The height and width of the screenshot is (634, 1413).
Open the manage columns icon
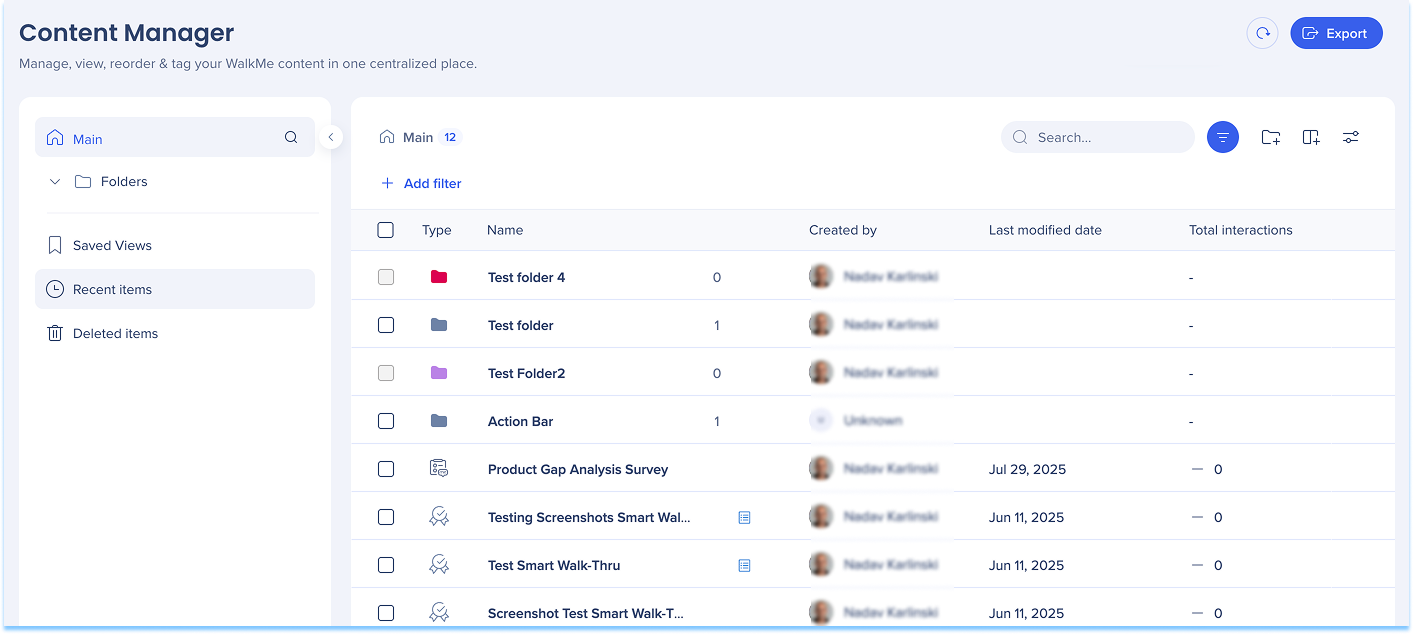pyautogui.click(x=1311, y=138)
